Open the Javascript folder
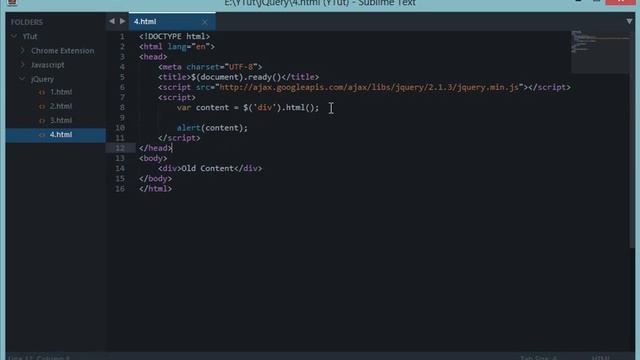 (x=48, y=65)
